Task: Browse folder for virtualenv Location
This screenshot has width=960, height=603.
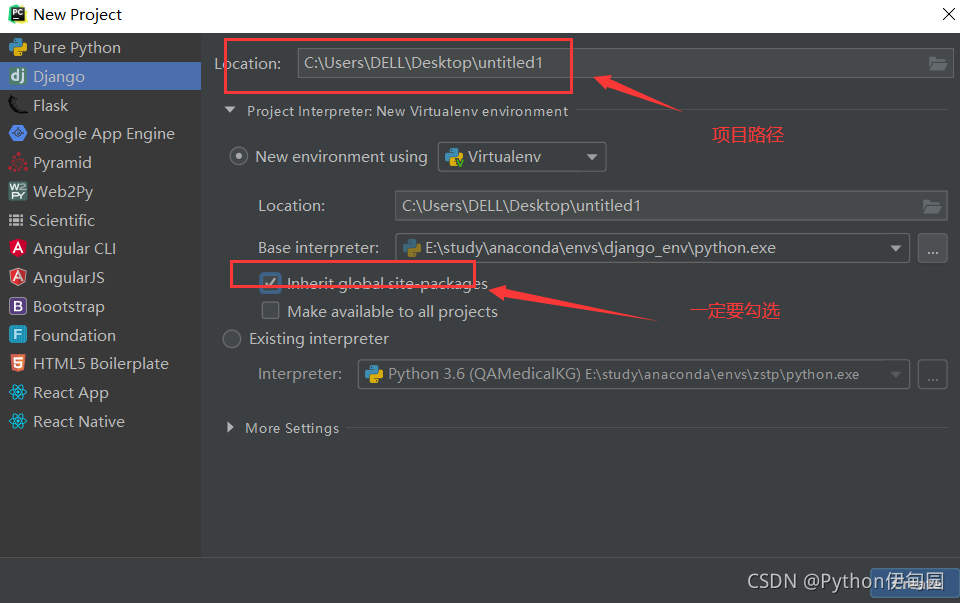Action: coord(932,206)
